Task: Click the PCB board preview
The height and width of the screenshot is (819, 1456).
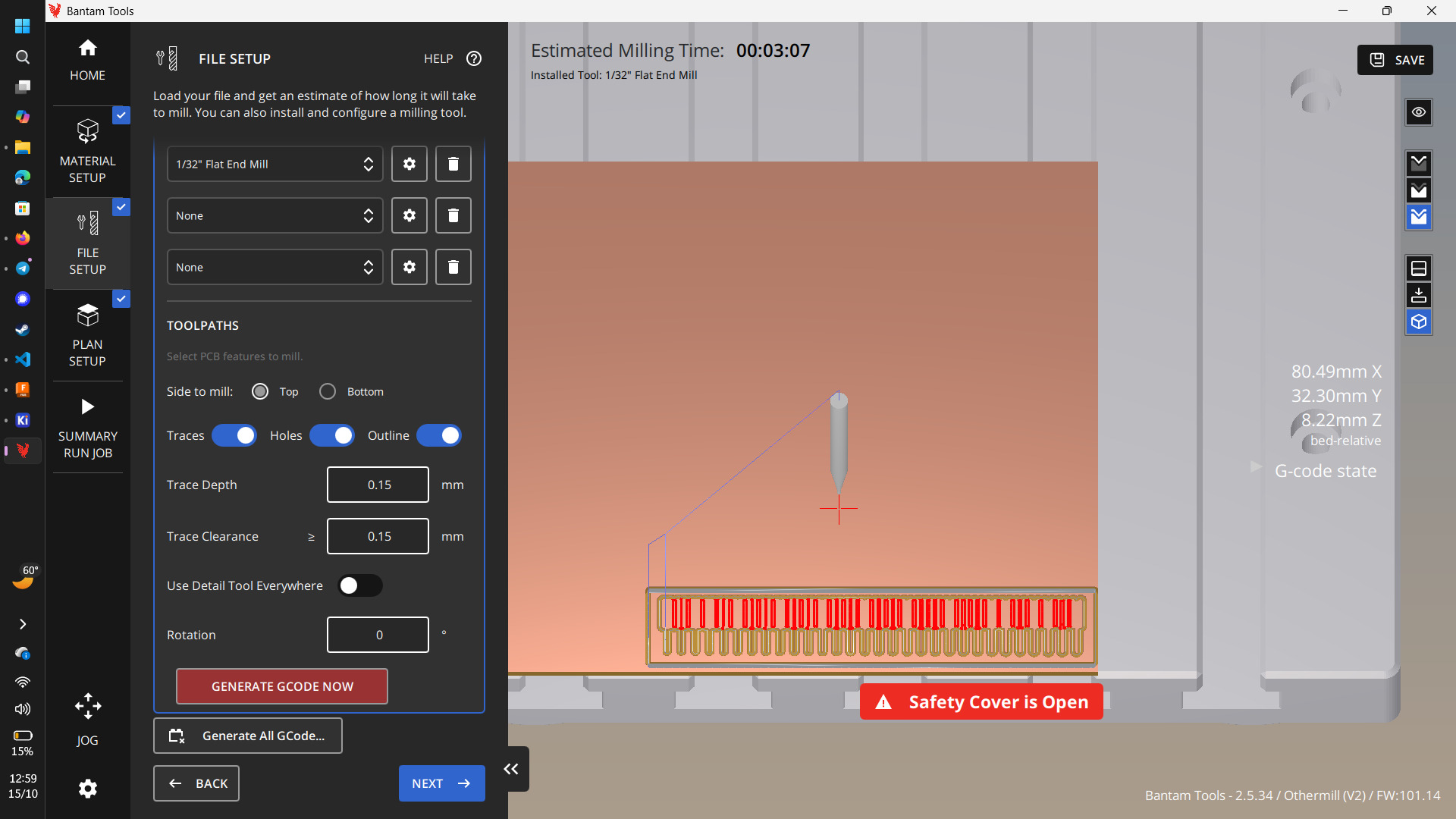Action: point(871,626)
